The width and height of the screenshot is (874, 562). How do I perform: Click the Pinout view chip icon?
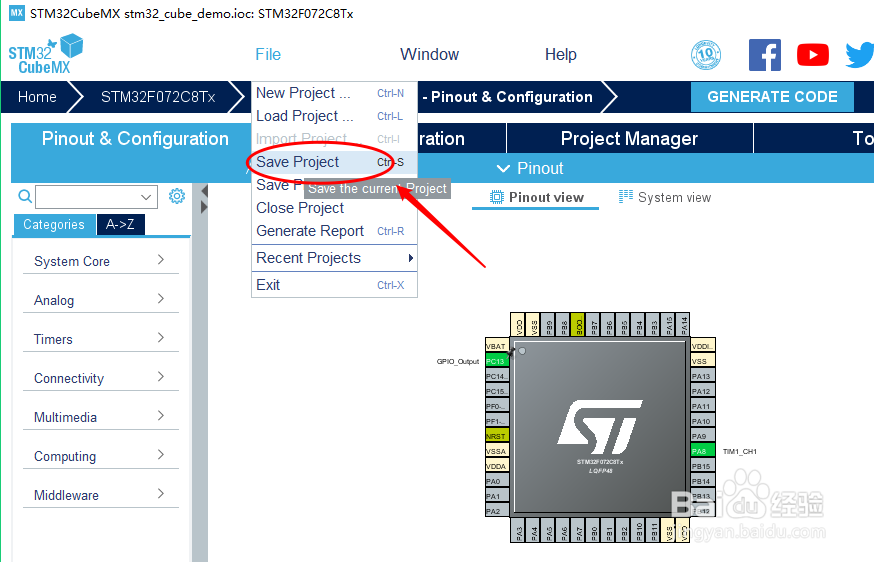click(496, 197)
